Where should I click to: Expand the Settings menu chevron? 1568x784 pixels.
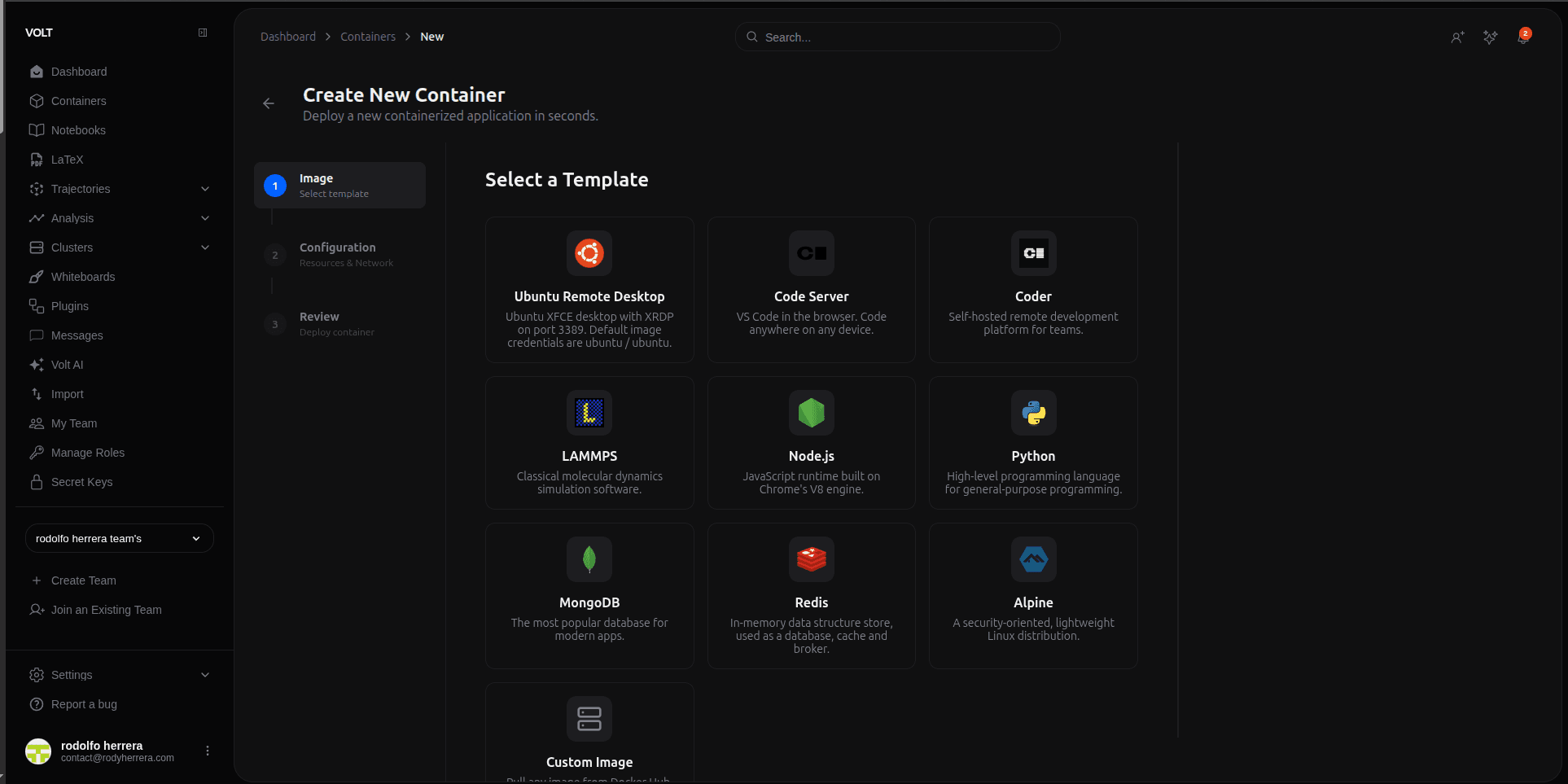(x=204, y=675)
